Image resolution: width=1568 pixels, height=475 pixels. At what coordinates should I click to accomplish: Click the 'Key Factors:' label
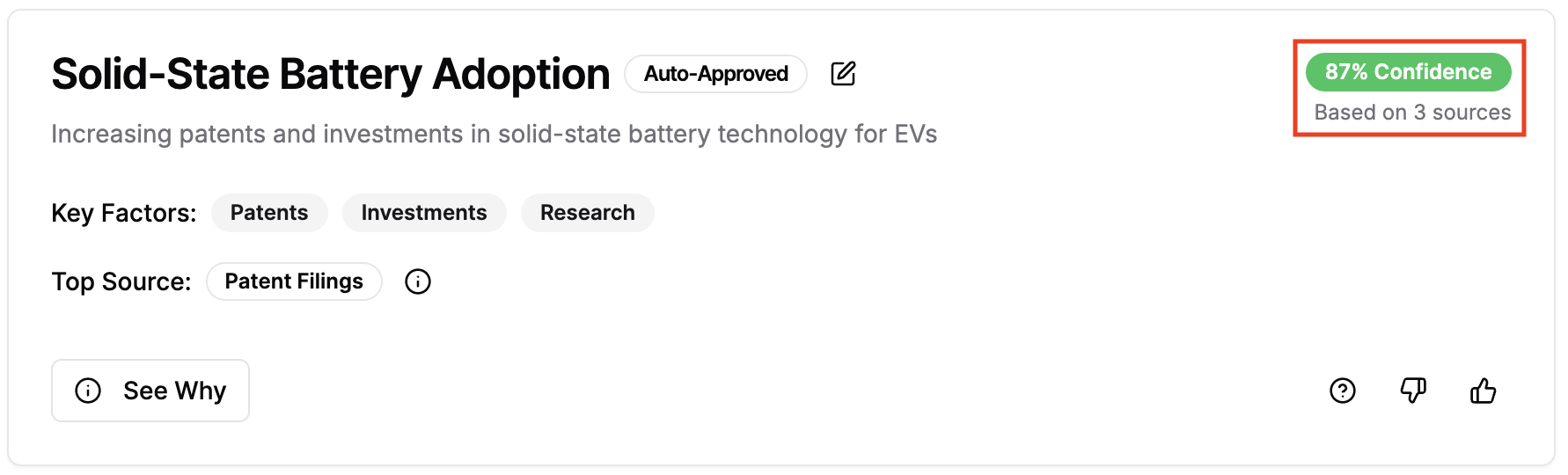(124, 213)
